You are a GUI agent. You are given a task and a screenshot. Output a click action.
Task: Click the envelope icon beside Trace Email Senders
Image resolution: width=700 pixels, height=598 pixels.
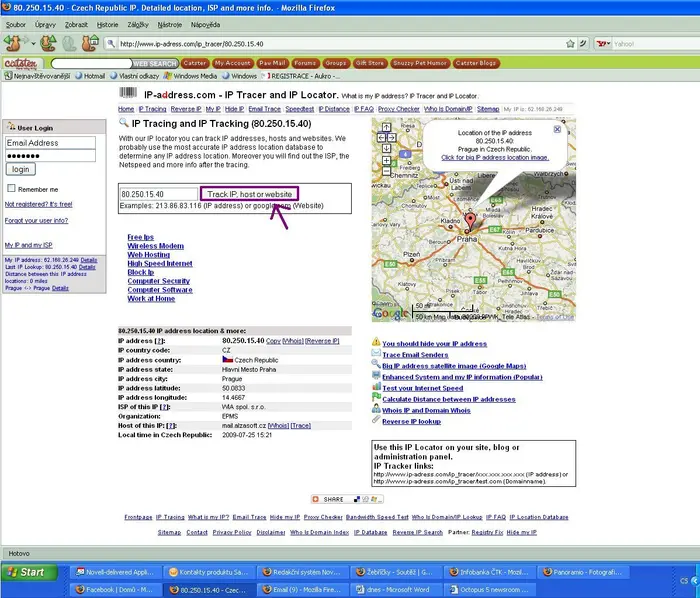pos(376,353)
